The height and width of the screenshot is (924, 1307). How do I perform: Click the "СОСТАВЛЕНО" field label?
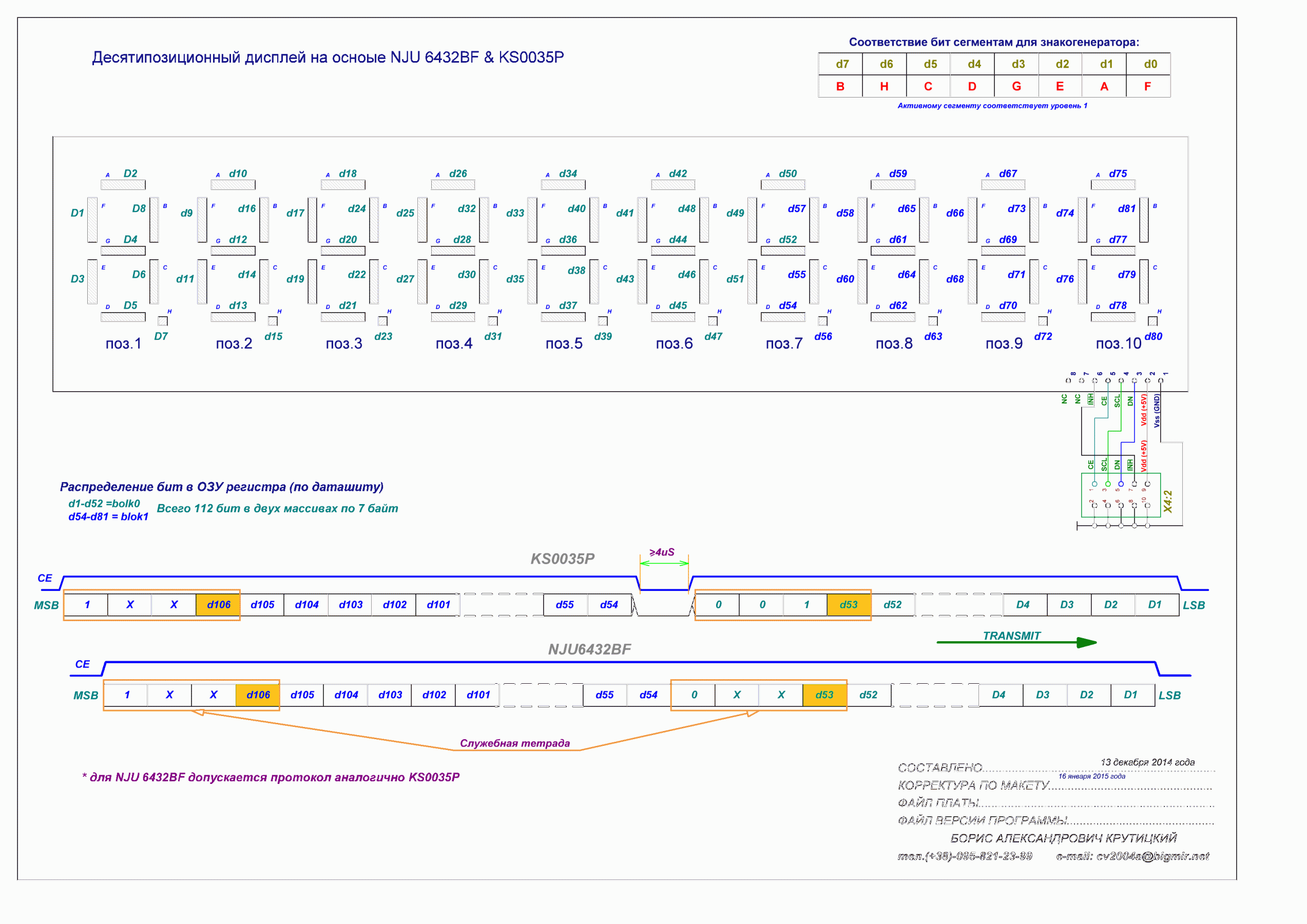pos(940,768)
